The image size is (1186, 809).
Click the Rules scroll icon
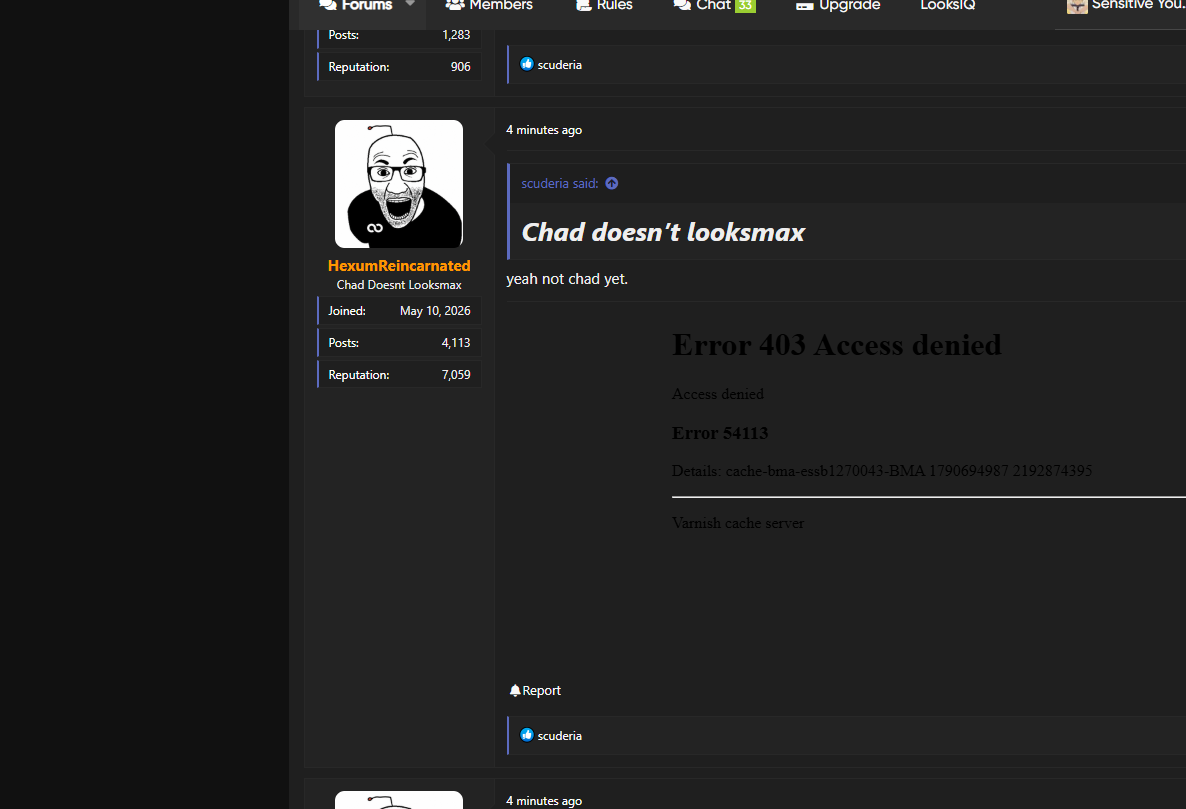coord(583,5)
